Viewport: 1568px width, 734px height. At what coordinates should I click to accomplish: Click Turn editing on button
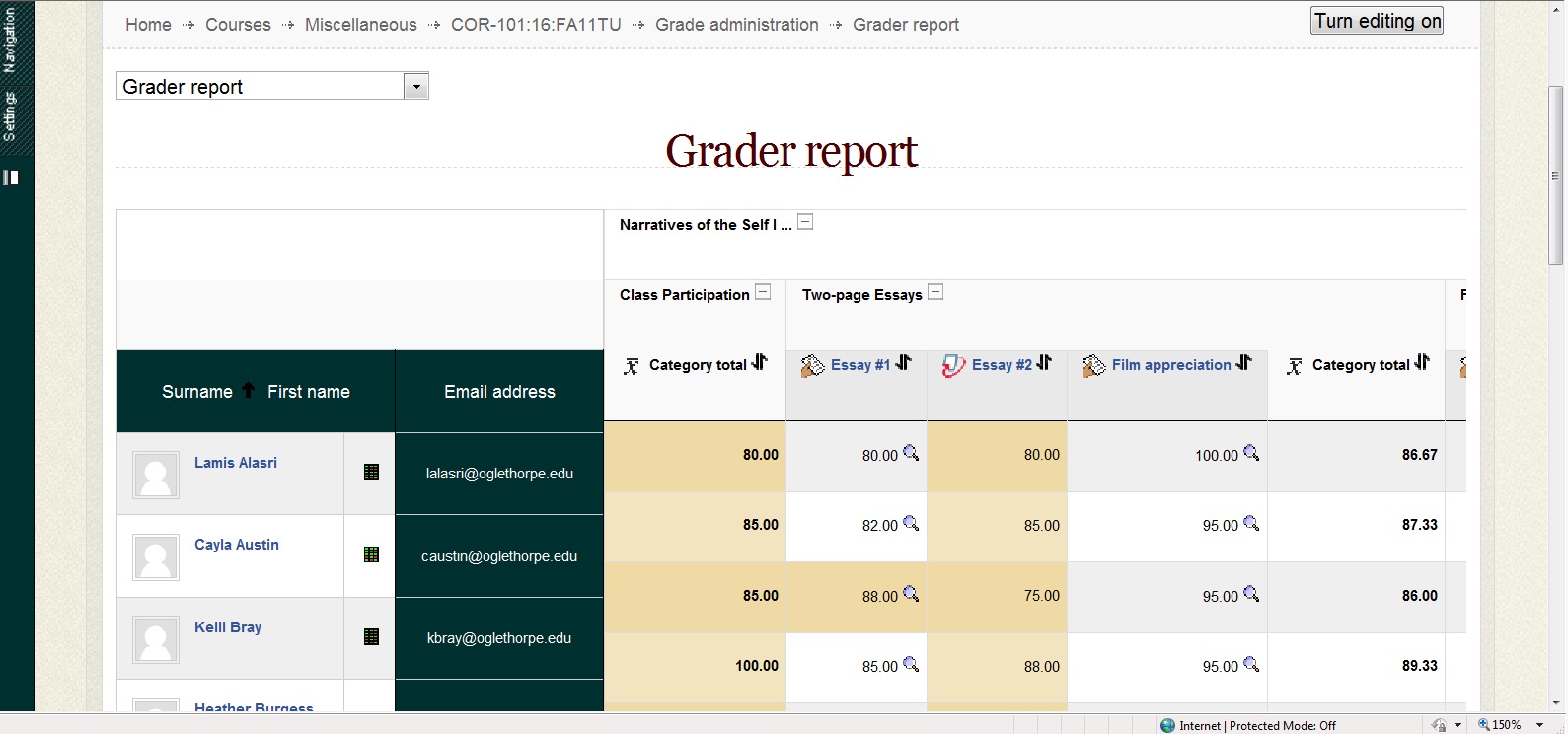[x=1377, y=21]
